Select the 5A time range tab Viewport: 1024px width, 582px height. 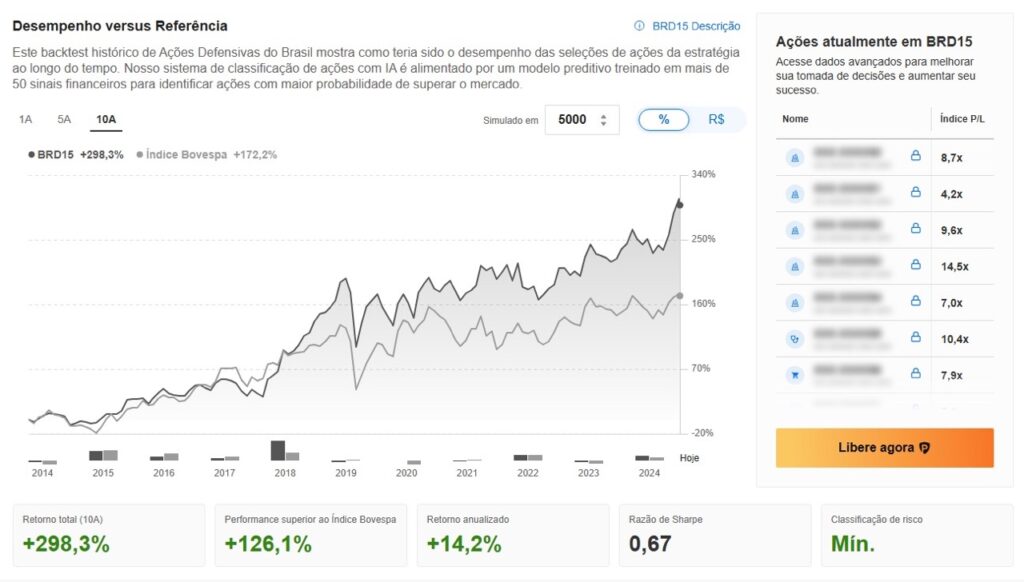point(64,120)
